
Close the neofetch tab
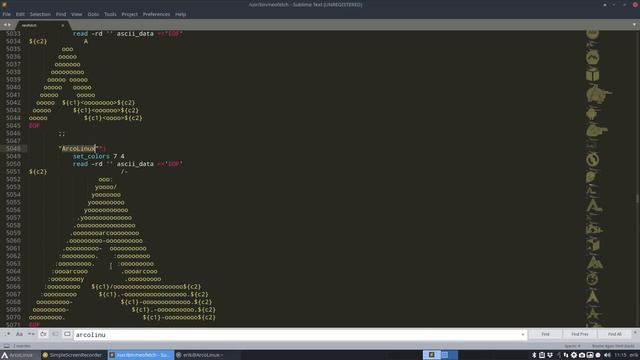pos(62,25)
